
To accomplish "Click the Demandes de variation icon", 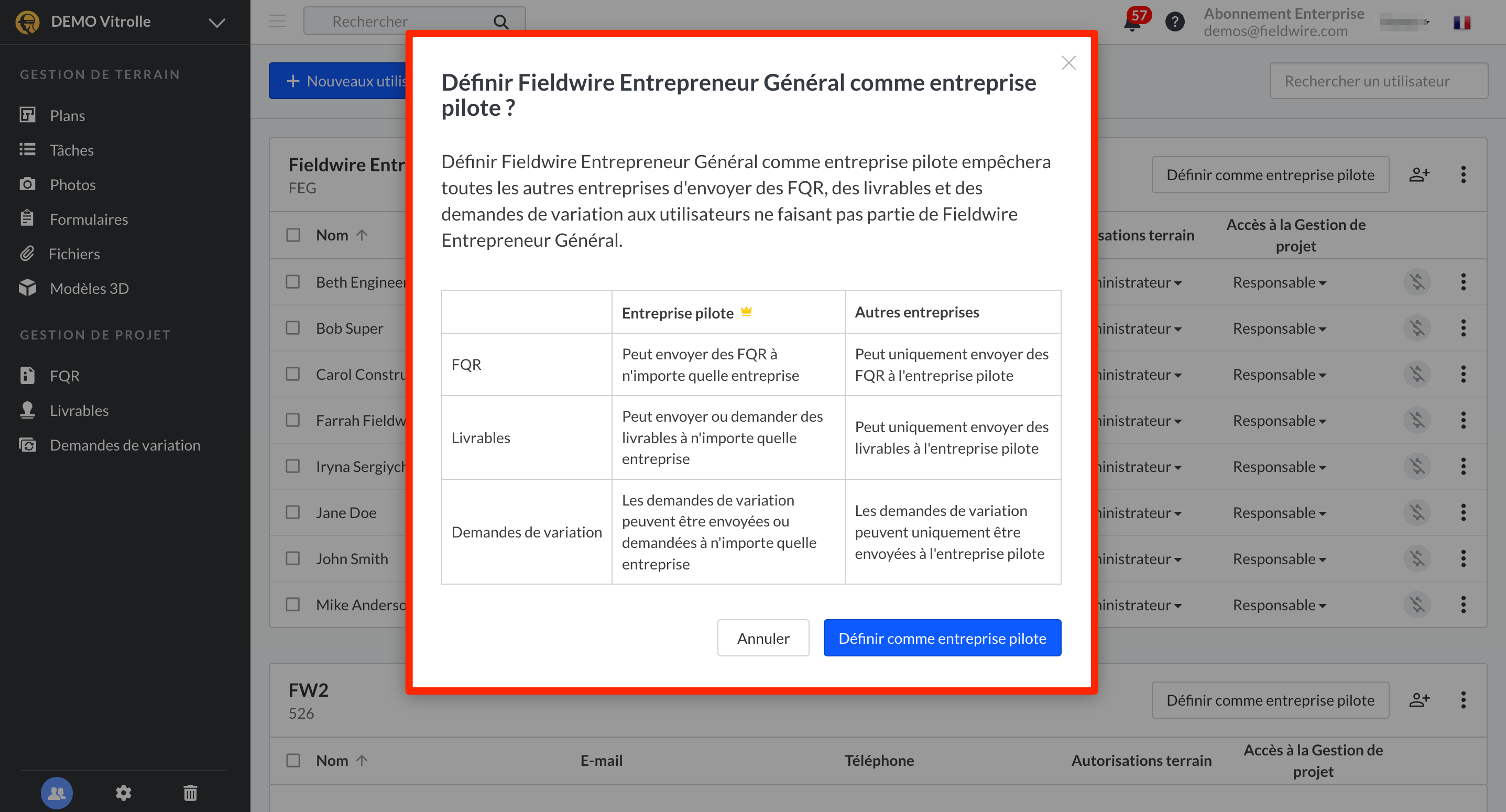I will pyautogui.click(x=27, y=445).
